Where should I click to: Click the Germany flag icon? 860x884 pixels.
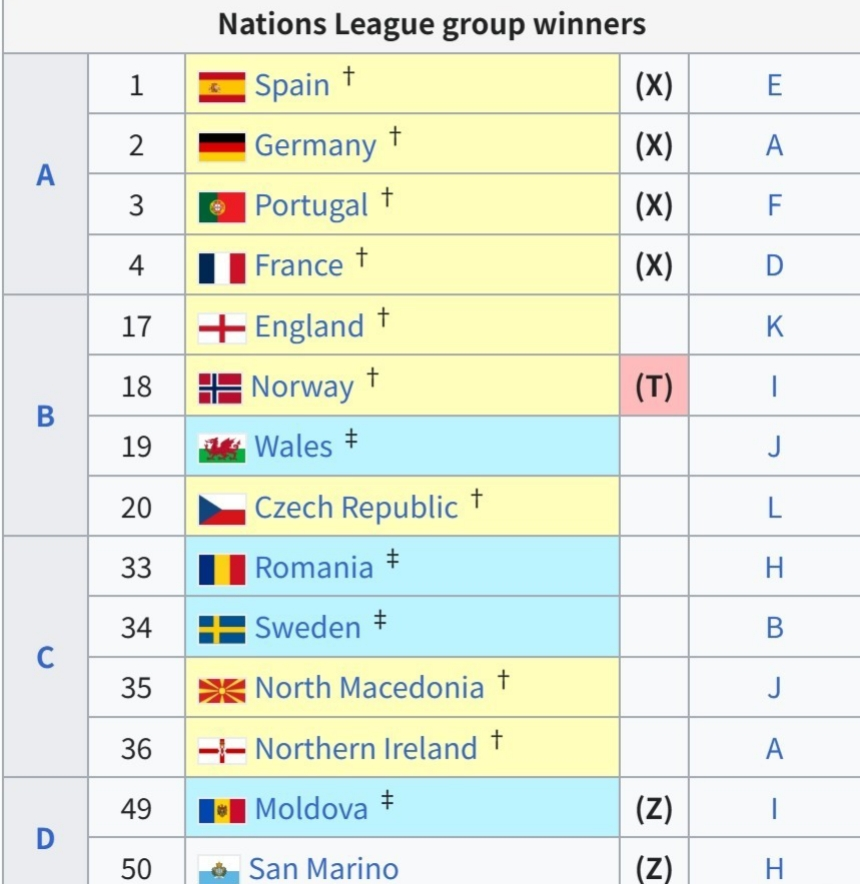(x=221, y=146)
